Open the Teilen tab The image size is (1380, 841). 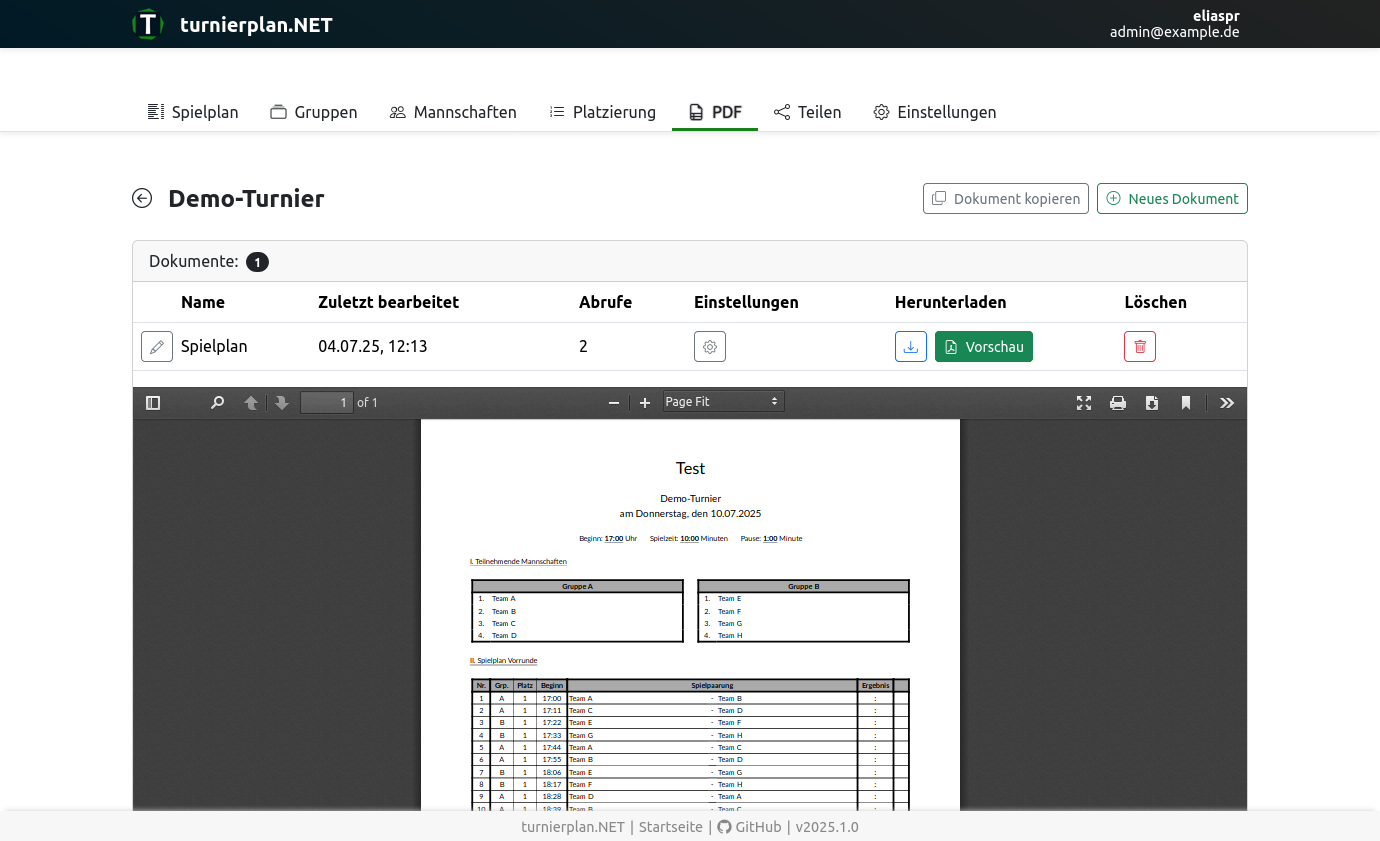[x=808, y=112]
